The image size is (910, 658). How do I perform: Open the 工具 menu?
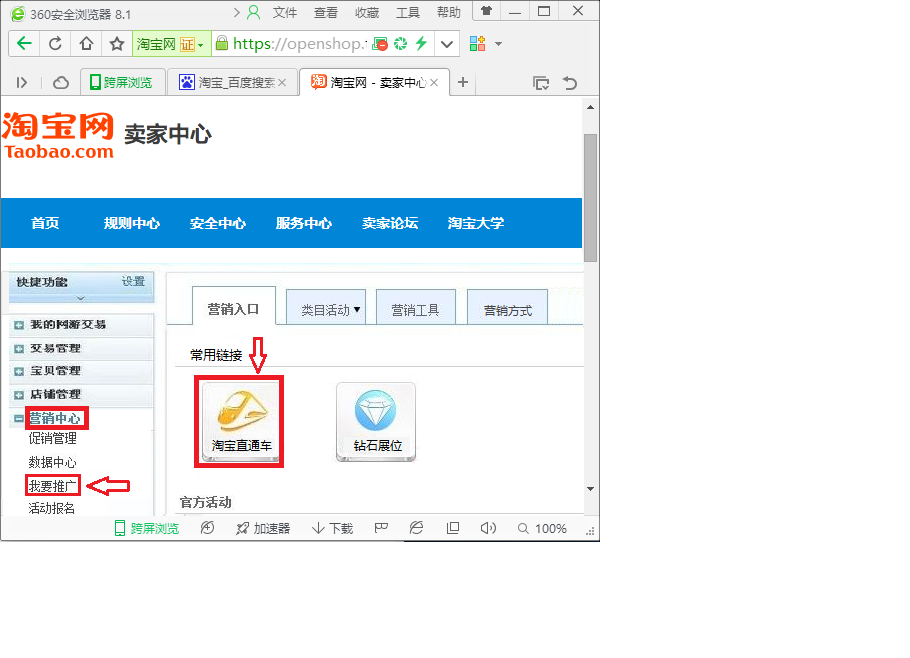pyautogui.click(x=407, y=13)
